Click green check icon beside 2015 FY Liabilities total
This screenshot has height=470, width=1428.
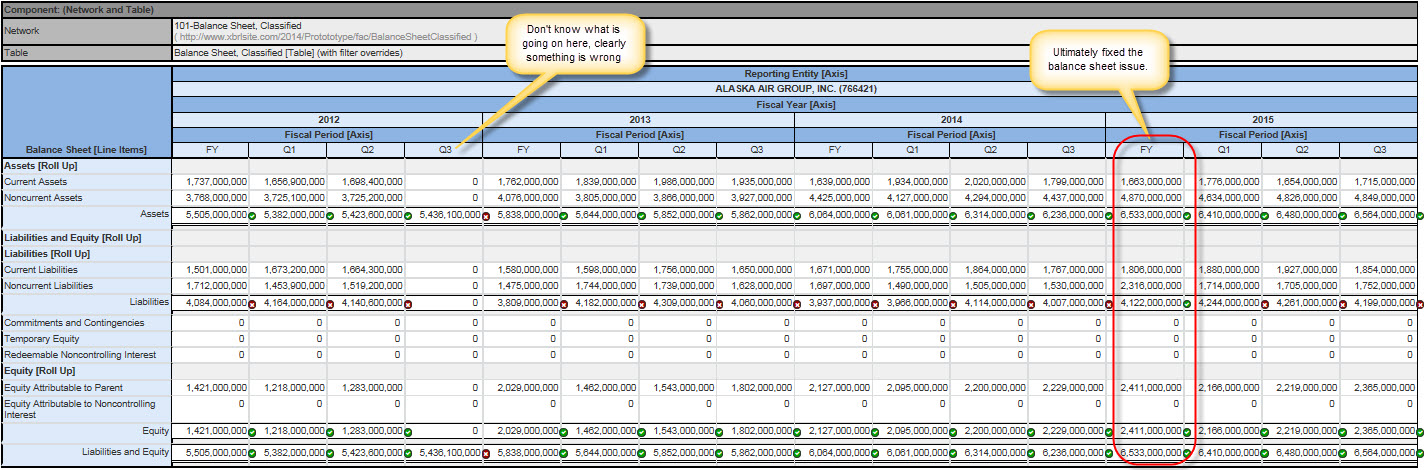tap(1188, 303)
